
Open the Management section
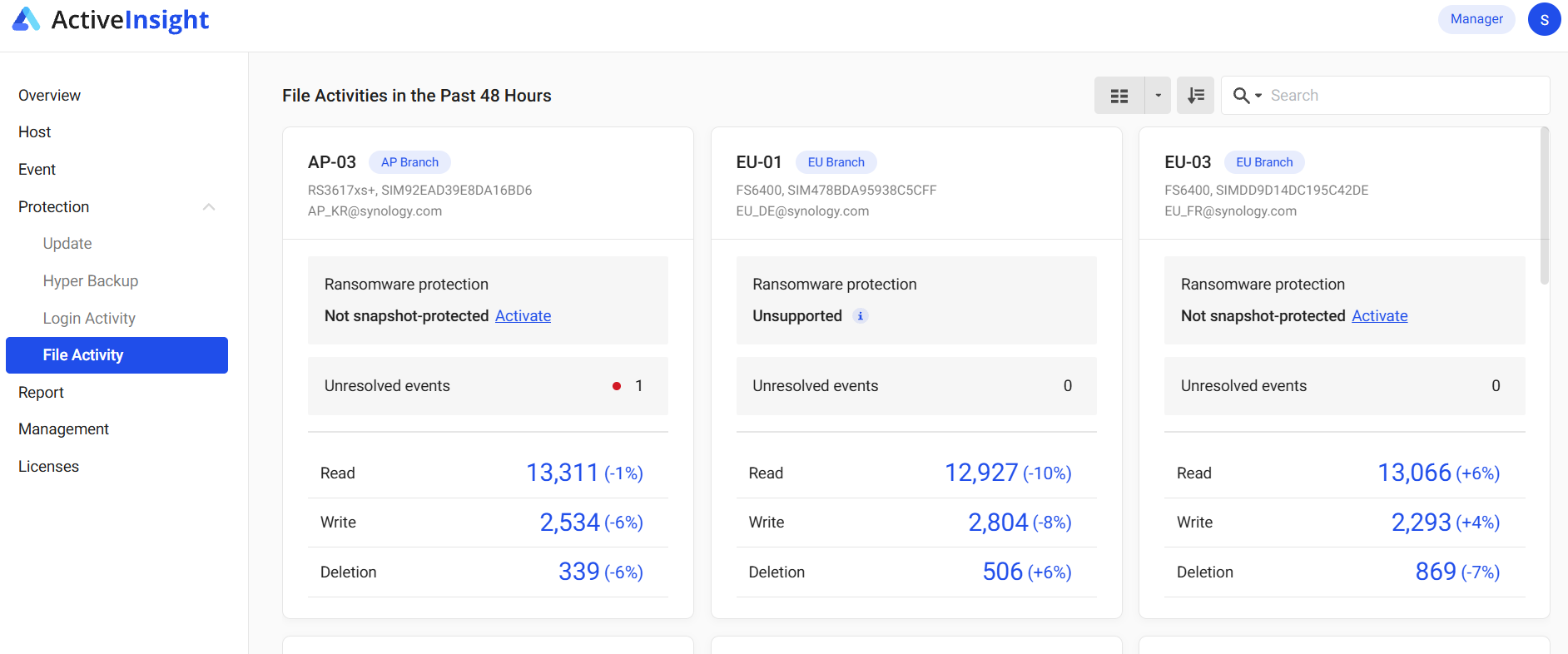[x=63, y=429]
